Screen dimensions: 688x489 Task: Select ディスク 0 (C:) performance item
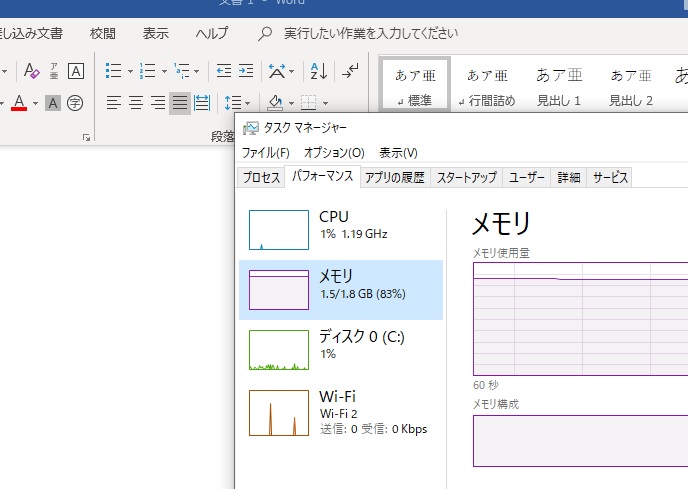(x=341, y=350)
